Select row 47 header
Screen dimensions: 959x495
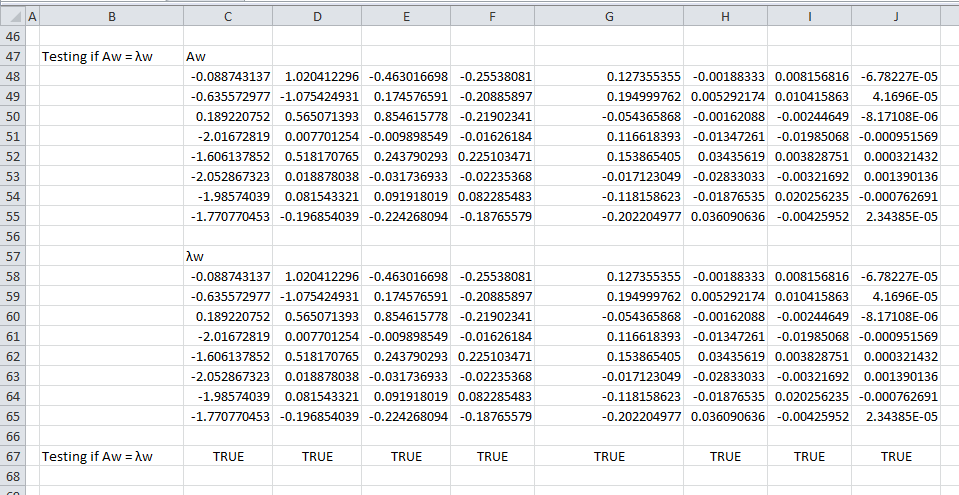(12, 57)
